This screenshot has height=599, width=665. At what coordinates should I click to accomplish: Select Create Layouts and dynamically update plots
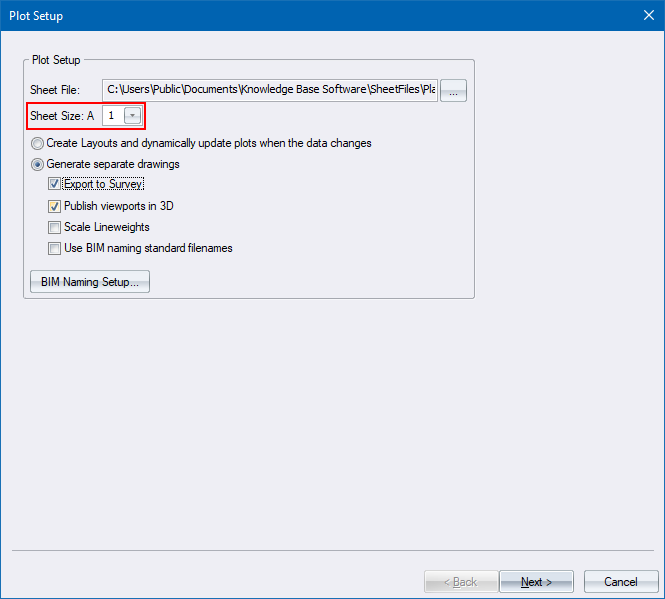(x=38, y=144)
